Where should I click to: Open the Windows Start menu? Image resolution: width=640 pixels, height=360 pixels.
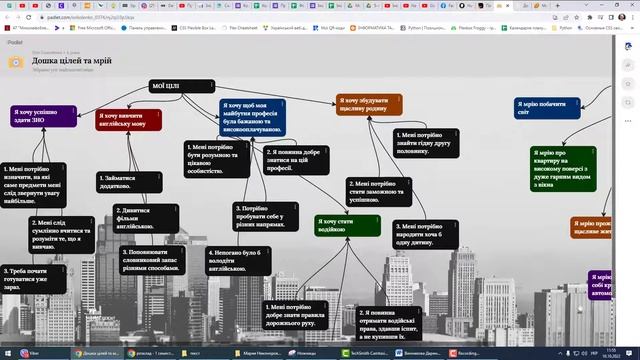[x=7, y=353]
